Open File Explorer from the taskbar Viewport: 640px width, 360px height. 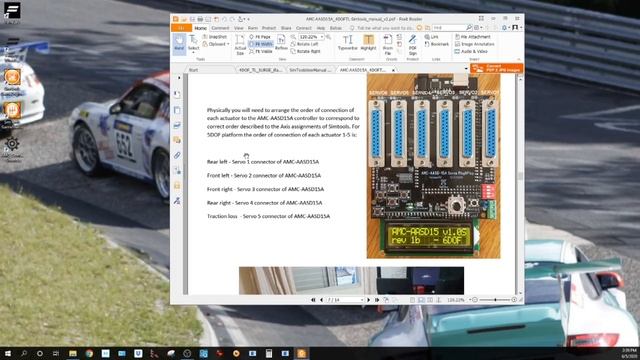click(x=73, y=353)
